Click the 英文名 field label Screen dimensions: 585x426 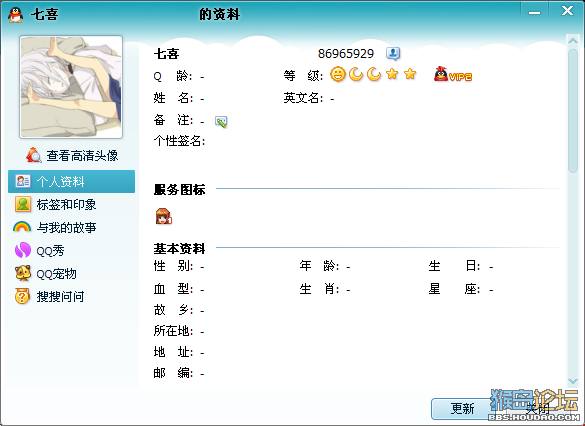303,98
